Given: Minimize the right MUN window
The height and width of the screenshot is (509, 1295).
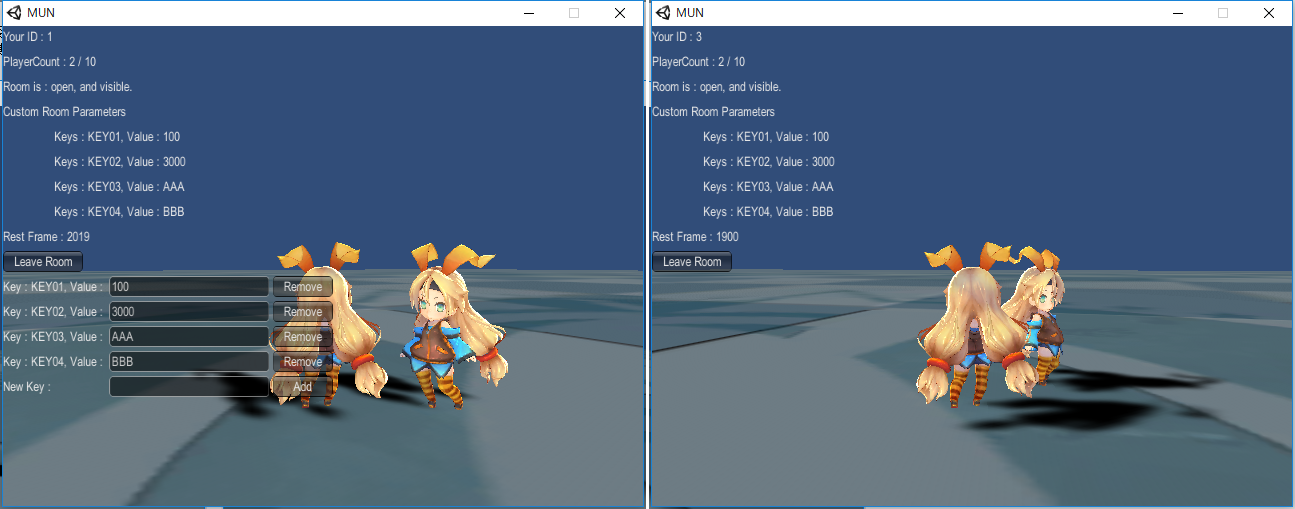Looking at the screenshot, I should click(1177, 13).
